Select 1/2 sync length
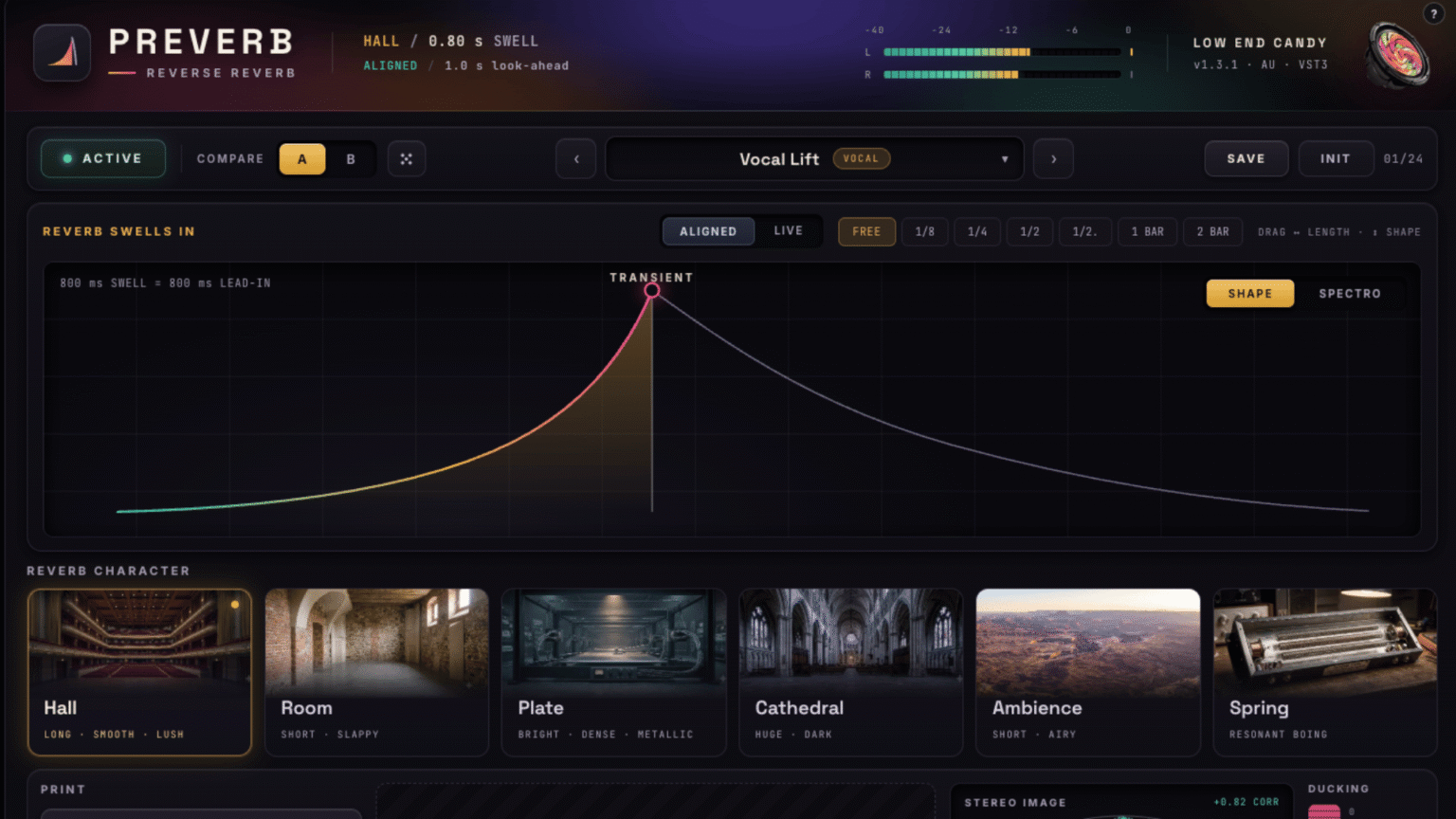The height and width of the screenshot is (819, 1456). click(1029, 231)
